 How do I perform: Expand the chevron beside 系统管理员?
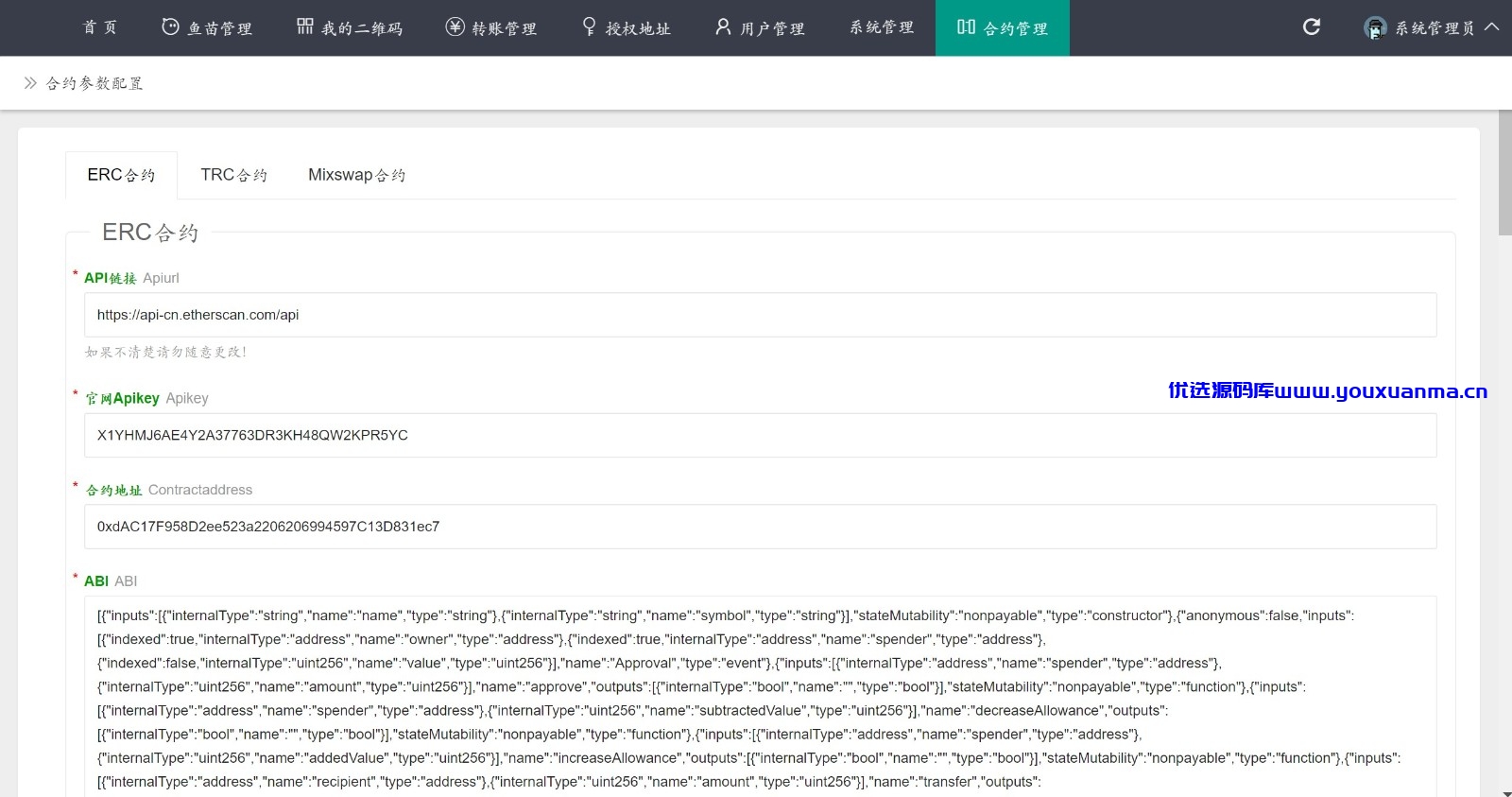click(x=1492, y=26)
